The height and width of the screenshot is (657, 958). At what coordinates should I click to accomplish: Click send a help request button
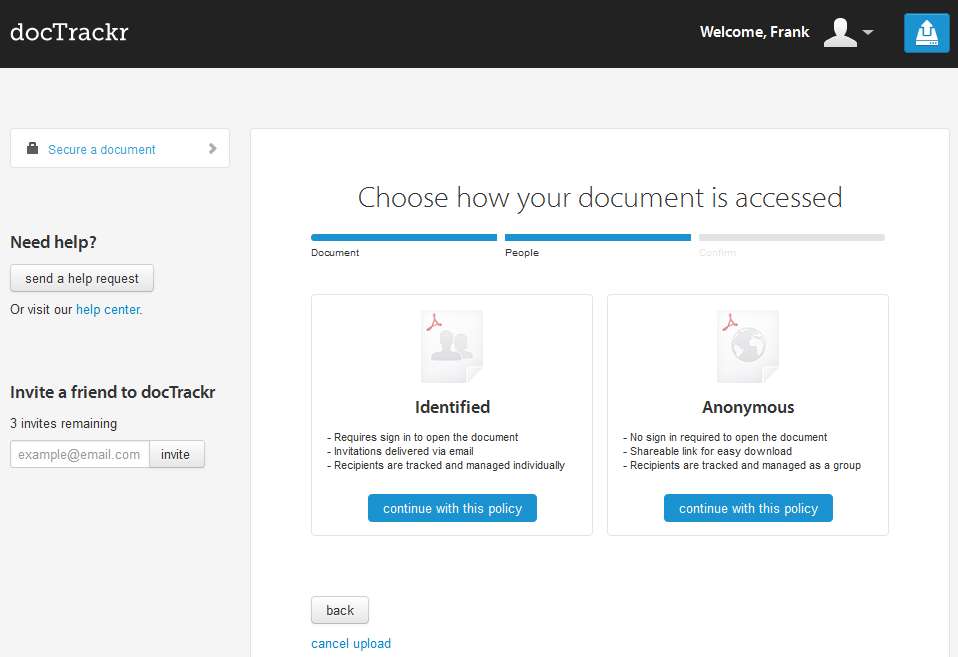pos(82,278)
